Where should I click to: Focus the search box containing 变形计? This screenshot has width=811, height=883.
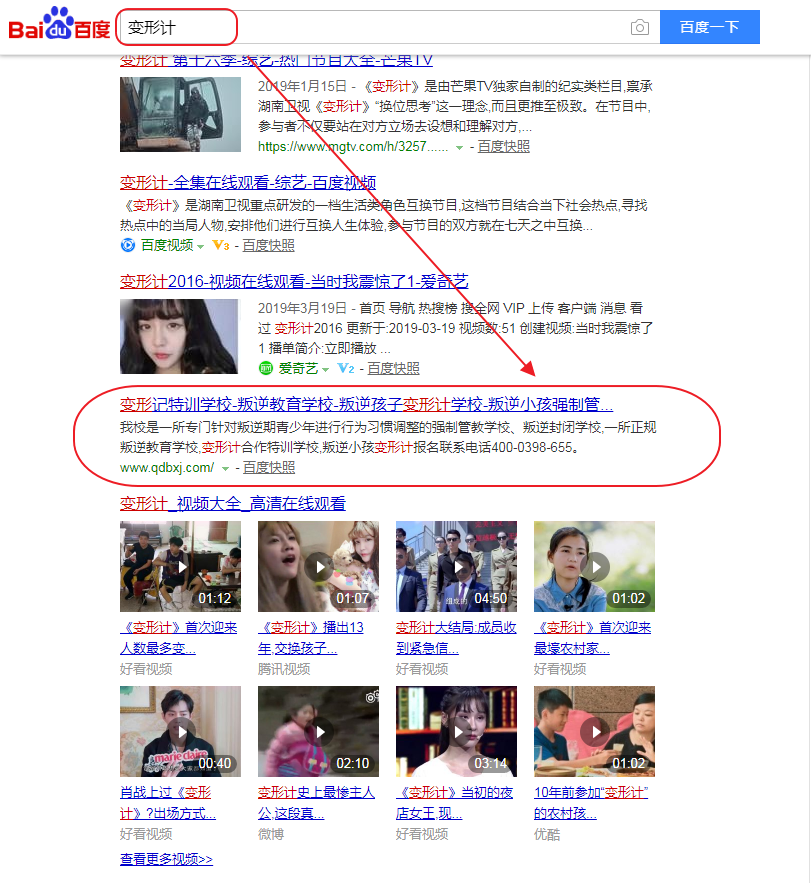[389, 27]
